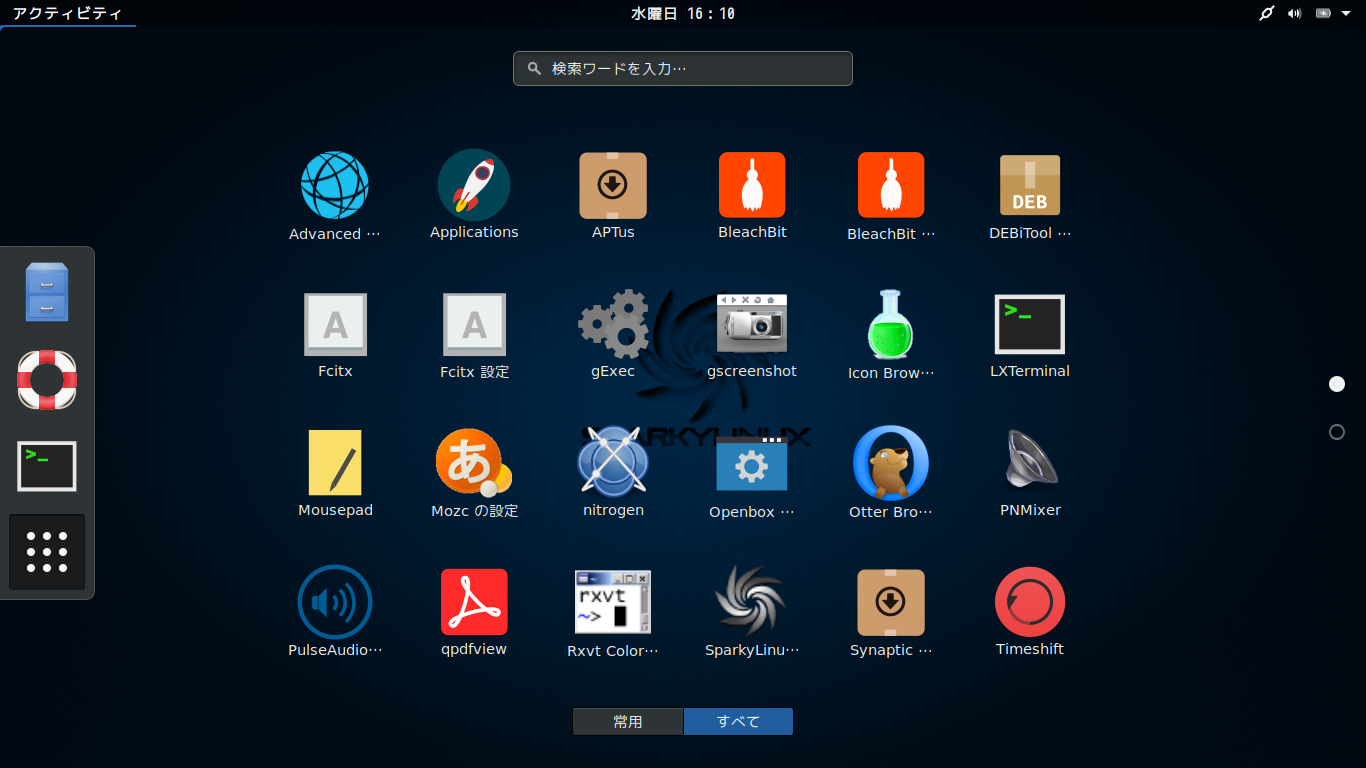Click the アクティビティ button
This screenshot has height=768, width=1366.
tap(67, 14)
